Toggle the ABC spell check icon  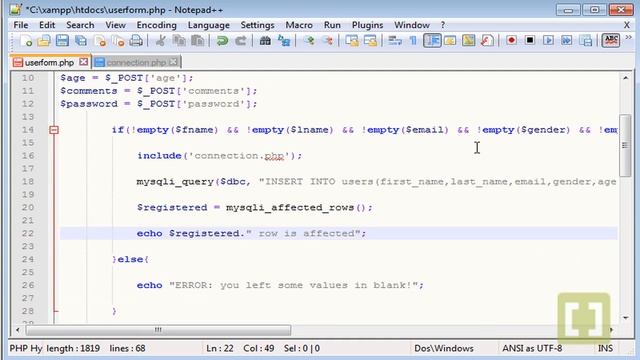pos(611,41)
